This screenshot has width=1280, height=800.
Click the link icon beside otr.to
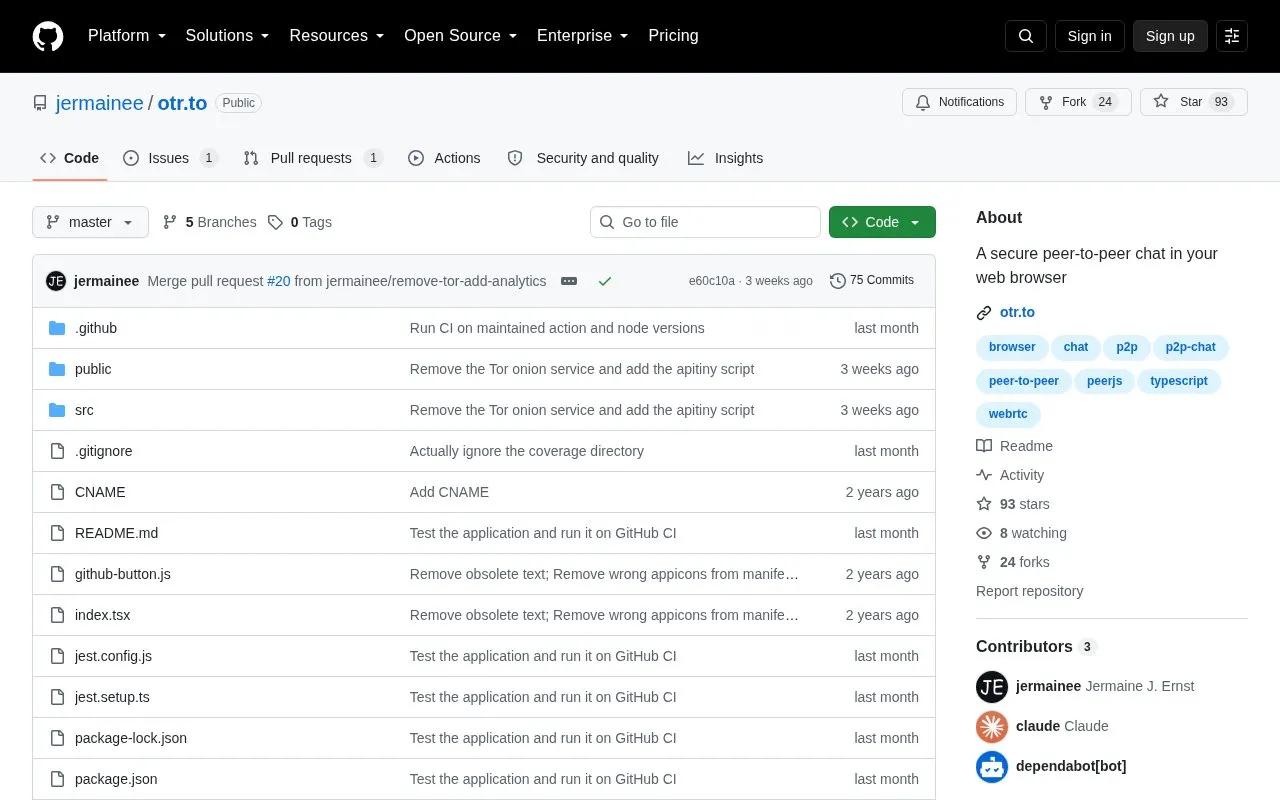(x=984, y=313)
